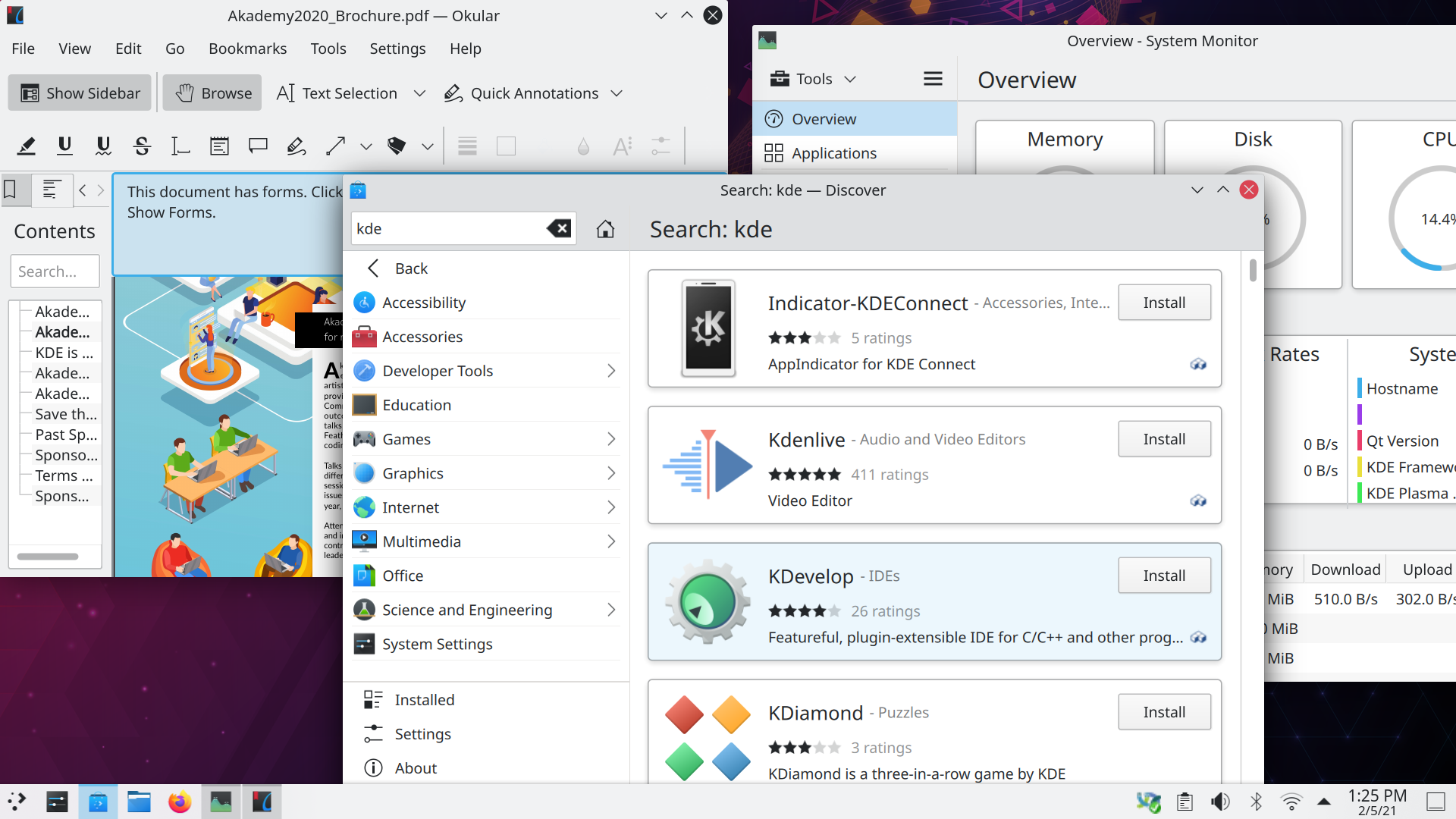This screenshot has height=819, width=1456.
Task: Launch Firefox from the taskbar
Action: tap(180, 802)
